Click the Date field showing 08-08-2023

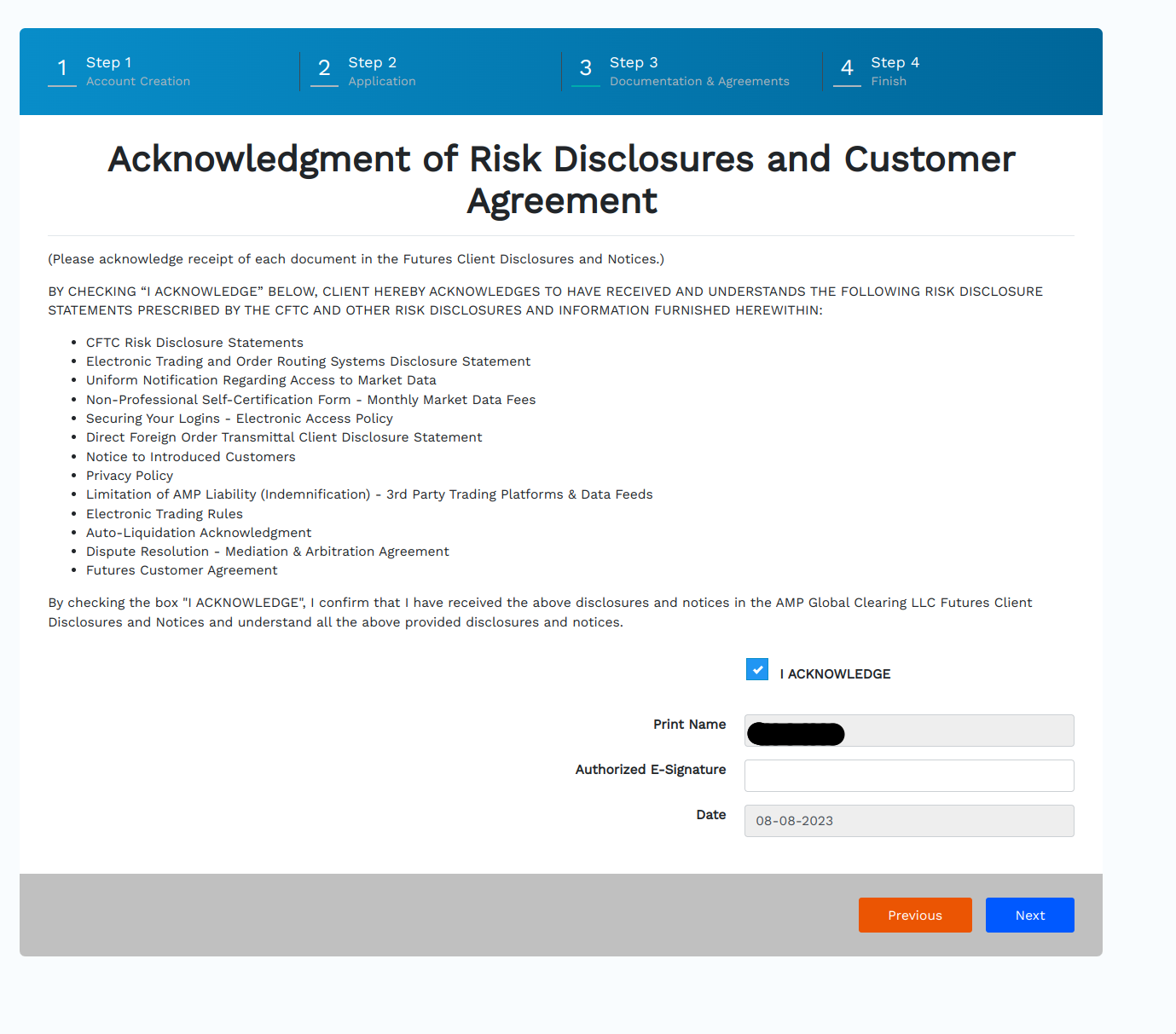(908, 821)
